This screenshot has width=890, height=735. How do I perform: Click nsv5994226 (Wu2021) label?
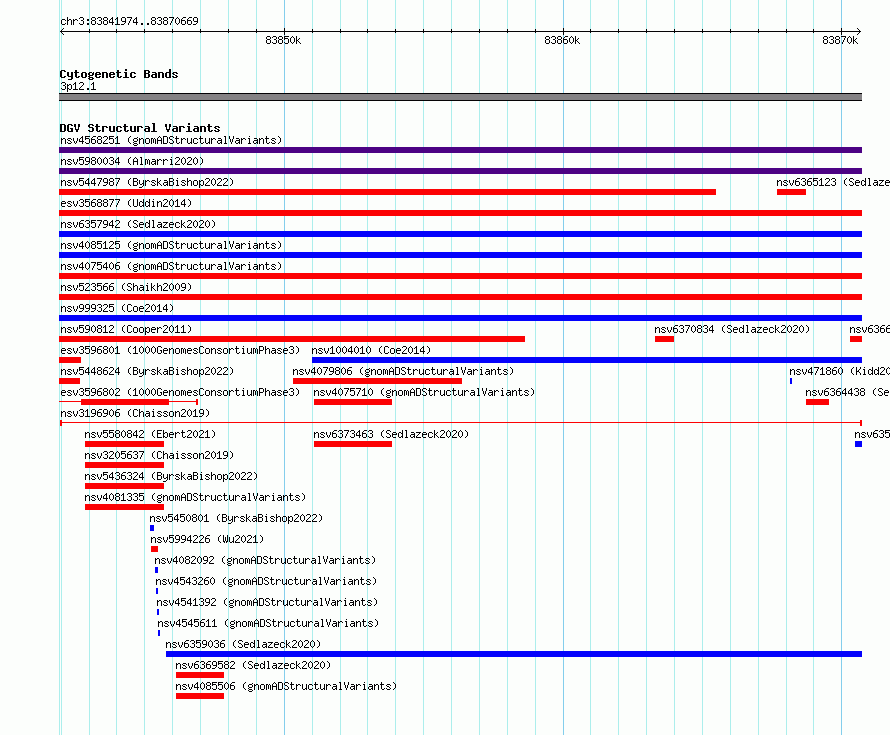click(207, 539)
